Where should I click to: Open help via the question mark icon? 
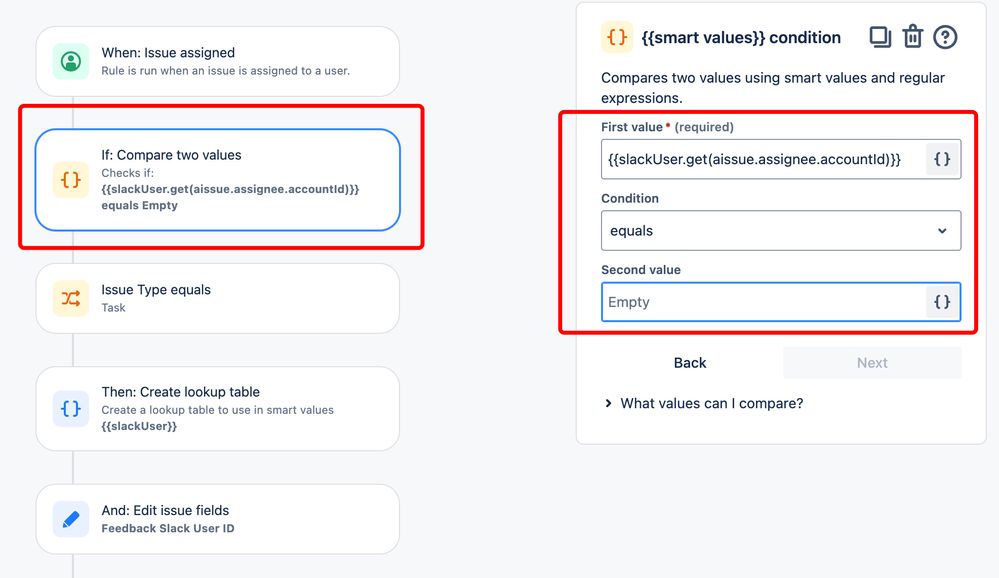(x=945, y=37)
